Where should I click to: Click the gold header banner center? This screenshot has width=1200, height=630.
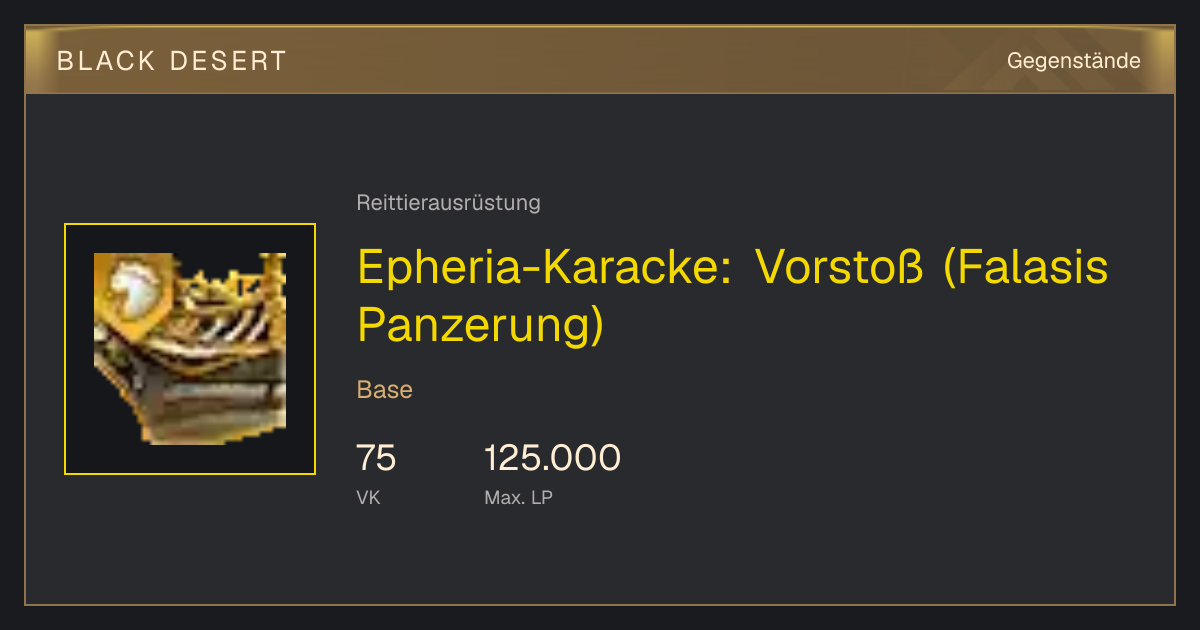point(600,60)
